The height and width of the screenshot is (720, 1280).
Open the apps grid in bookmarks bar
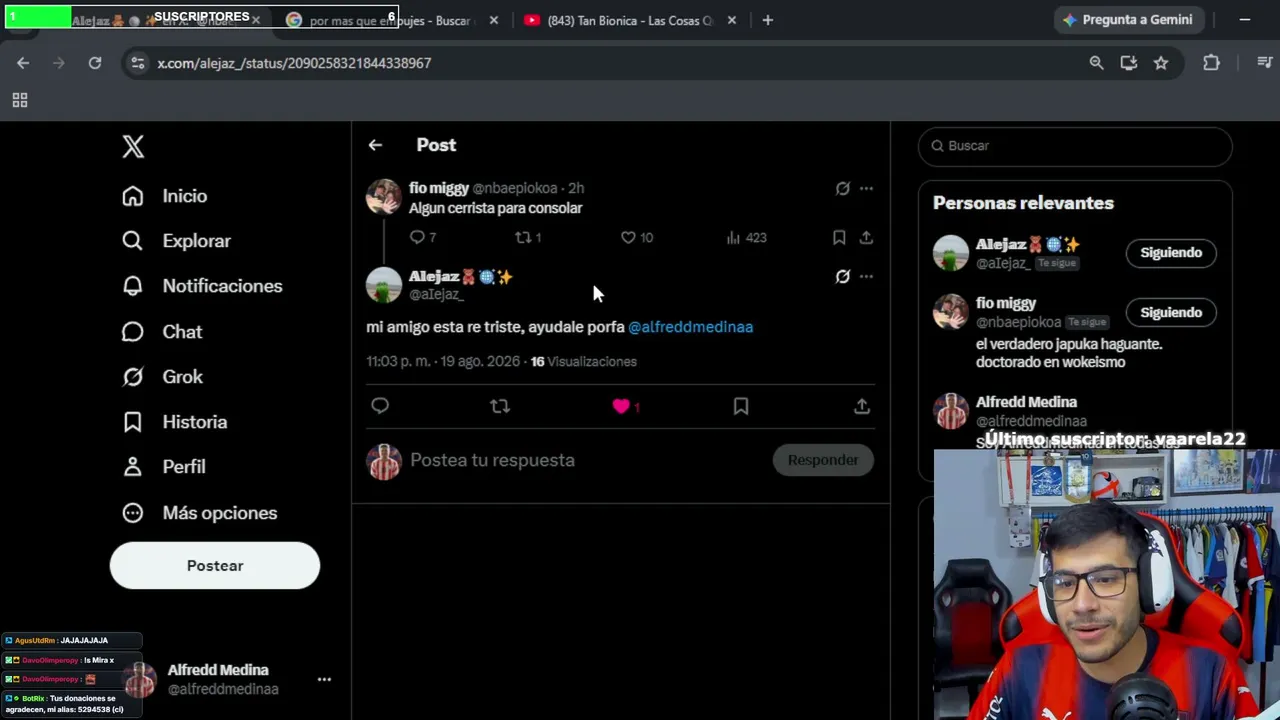click(19, 100)
